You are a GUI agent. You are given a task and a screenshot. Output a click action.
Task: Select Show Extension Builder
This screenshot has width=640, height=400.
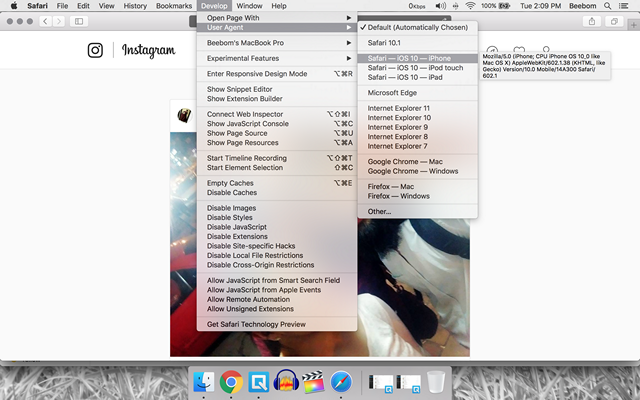point(277,99)
